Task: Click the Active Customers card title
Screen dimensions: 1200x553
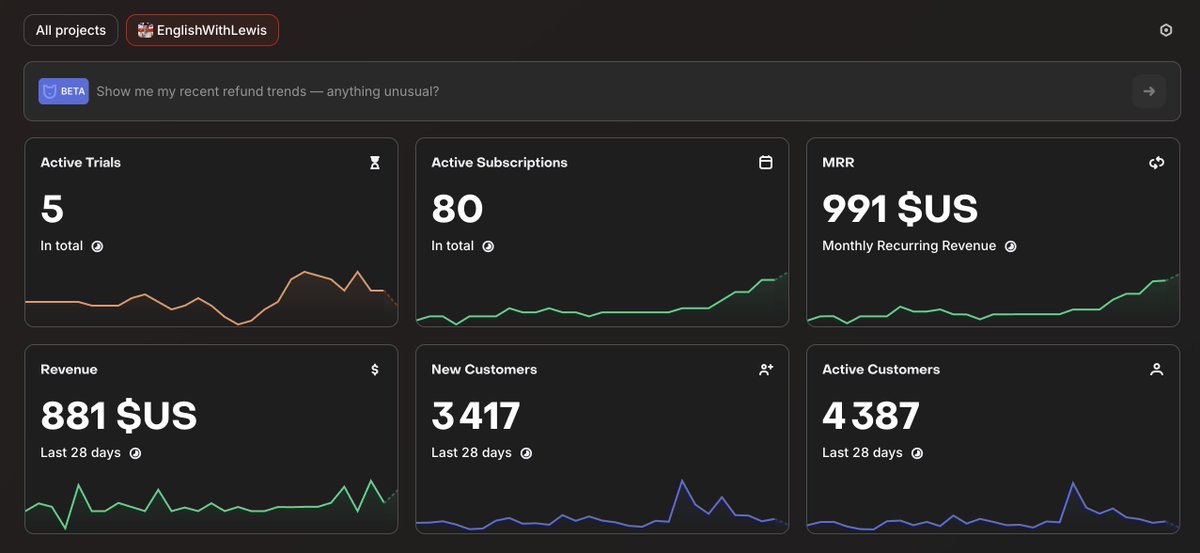Action: [881, 369]
